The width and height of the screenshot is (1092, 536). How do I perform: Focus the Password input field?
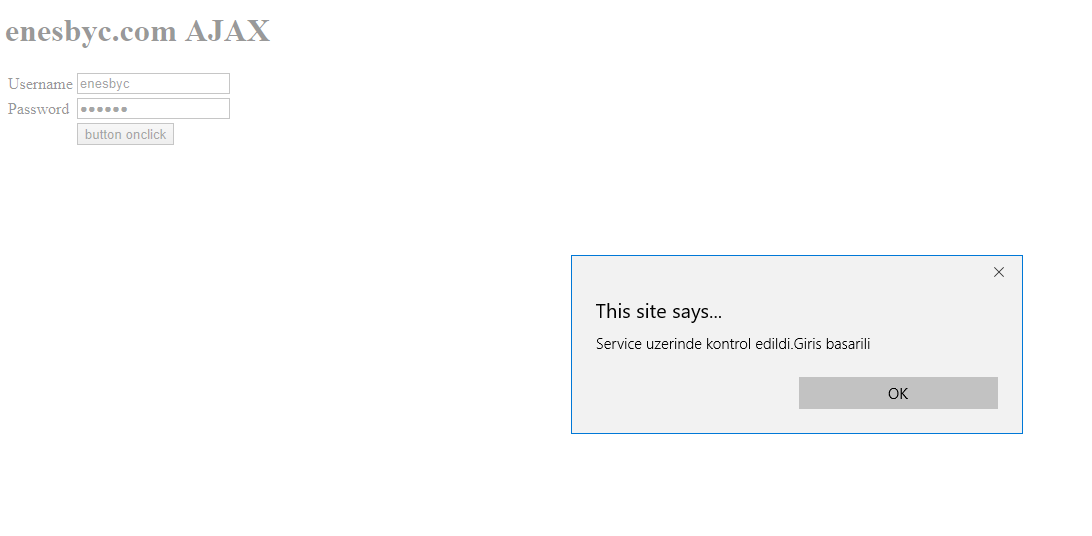[153, 109]
